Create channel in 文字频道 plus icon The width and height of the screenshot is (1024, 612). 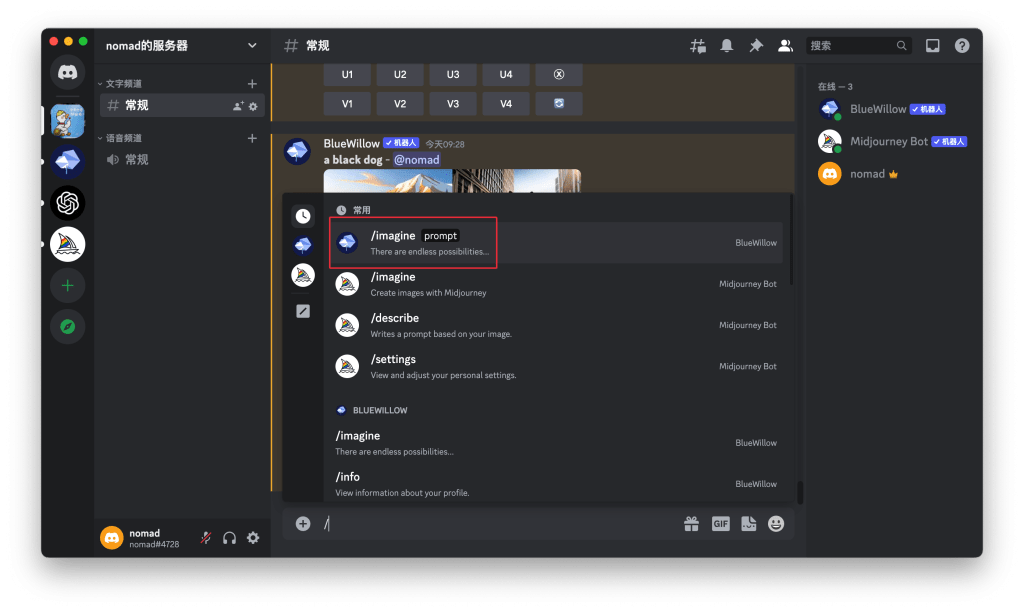[252, 84]
